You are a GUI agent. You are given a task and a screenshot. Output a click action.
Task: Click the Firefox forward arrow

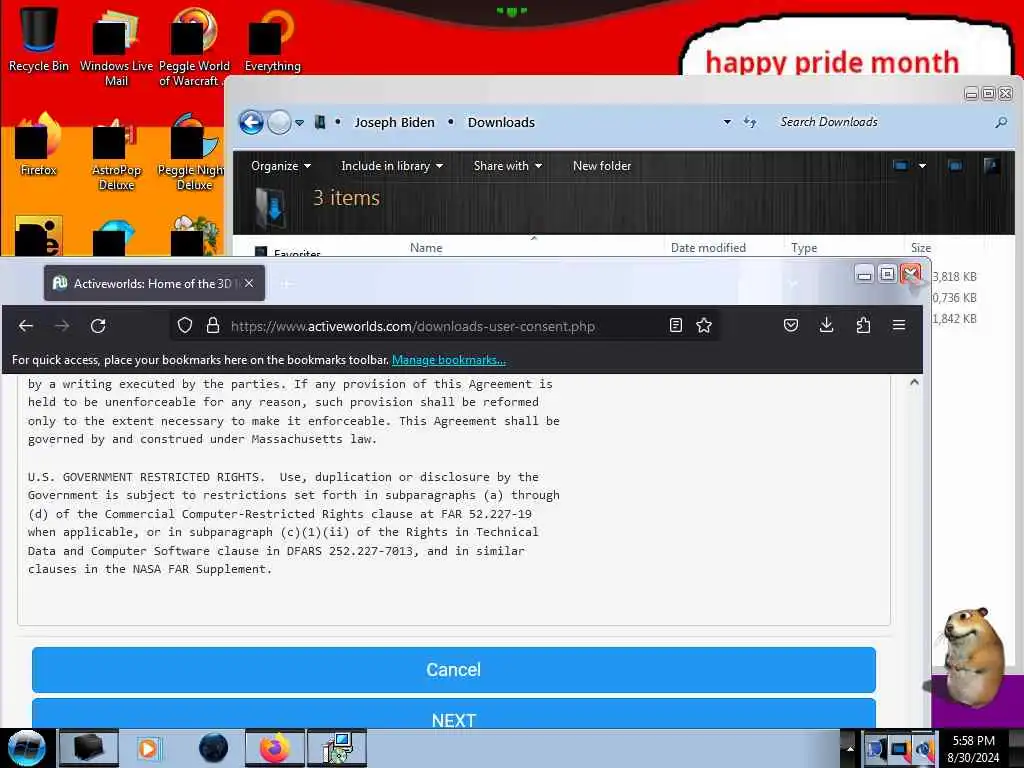click(62, 325)
